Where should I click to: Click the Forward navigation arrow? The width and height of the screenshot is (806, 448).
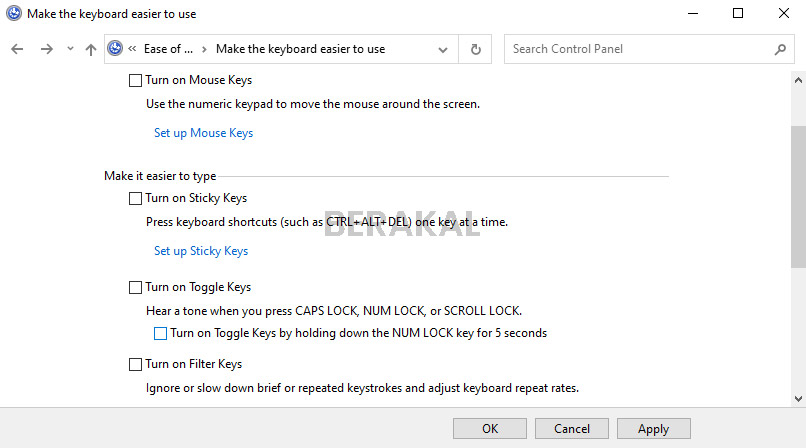(46, 49)
